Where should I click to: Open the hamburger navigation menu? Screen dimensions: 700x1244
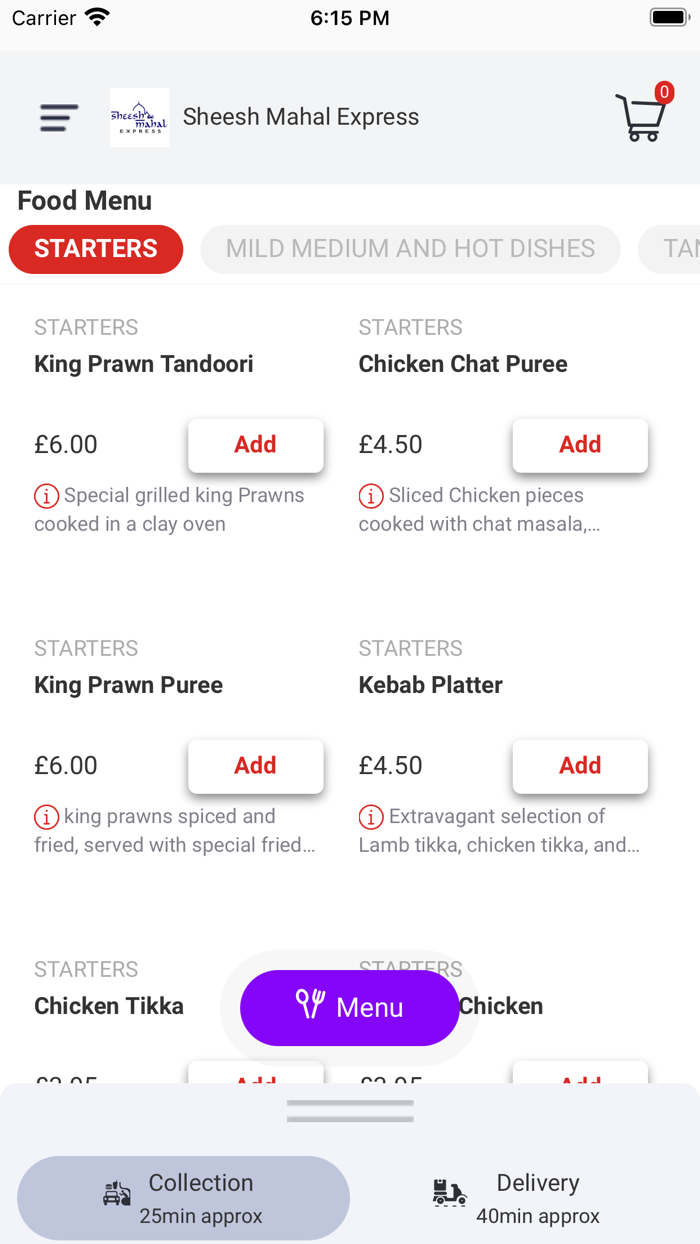coord(59,118)
